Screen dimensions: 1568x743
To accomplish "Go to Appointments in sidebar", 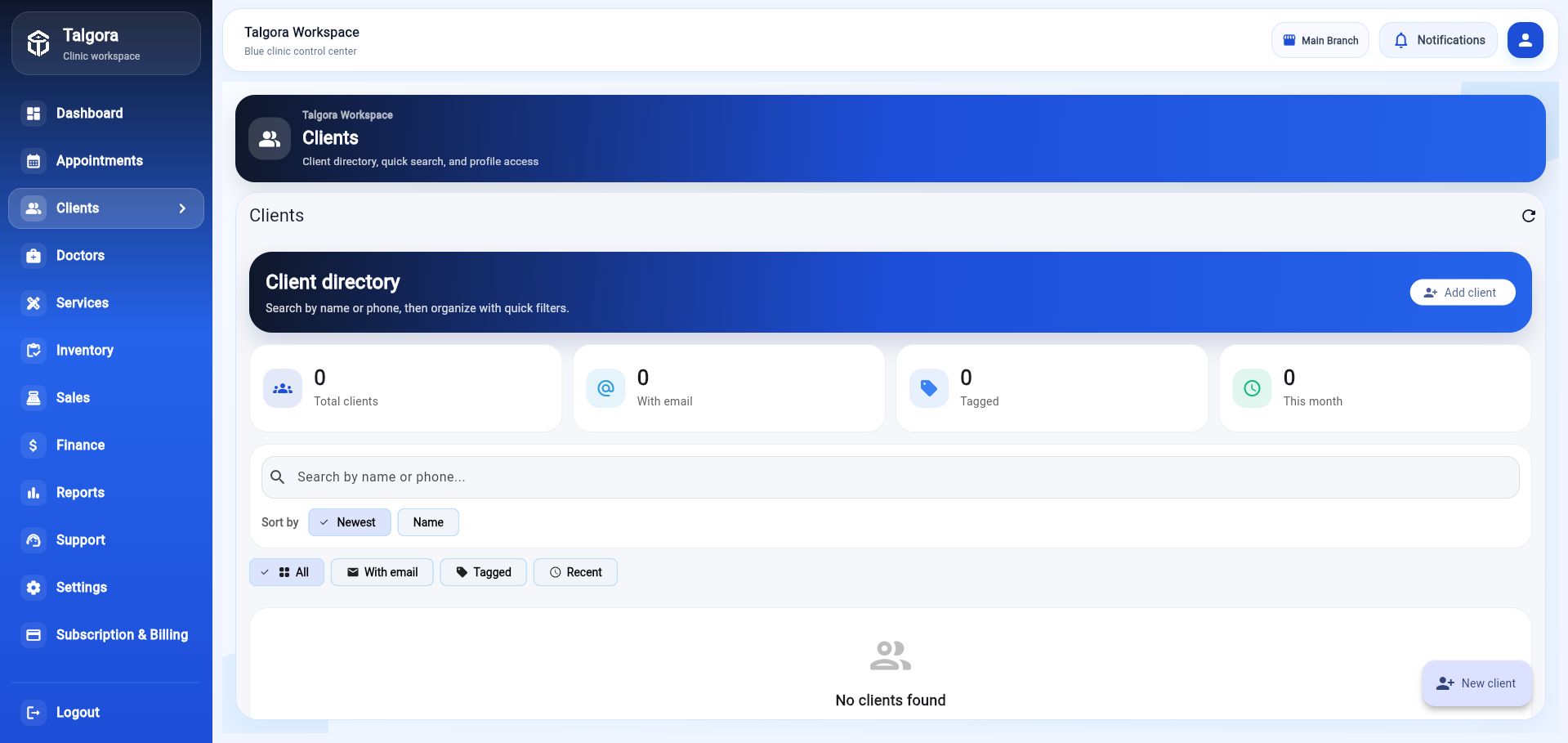I will click(100, 161).
